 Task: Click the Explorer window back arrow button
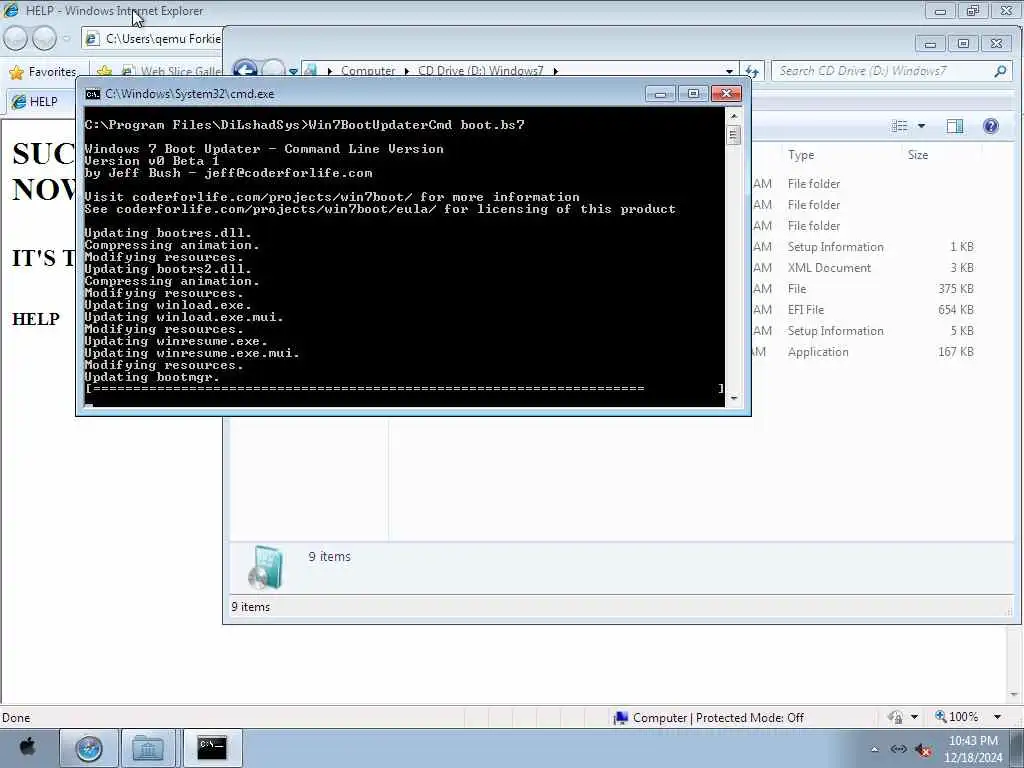pos(246,70)
